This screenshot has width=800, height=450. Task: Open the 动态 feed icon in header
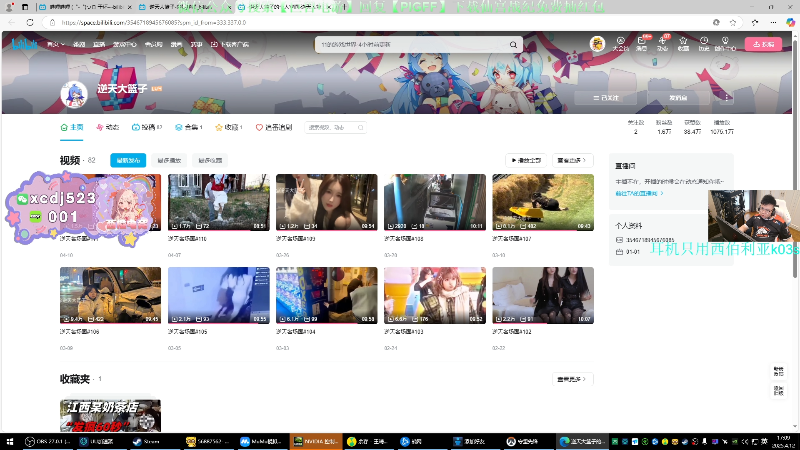tap(662, 44)
